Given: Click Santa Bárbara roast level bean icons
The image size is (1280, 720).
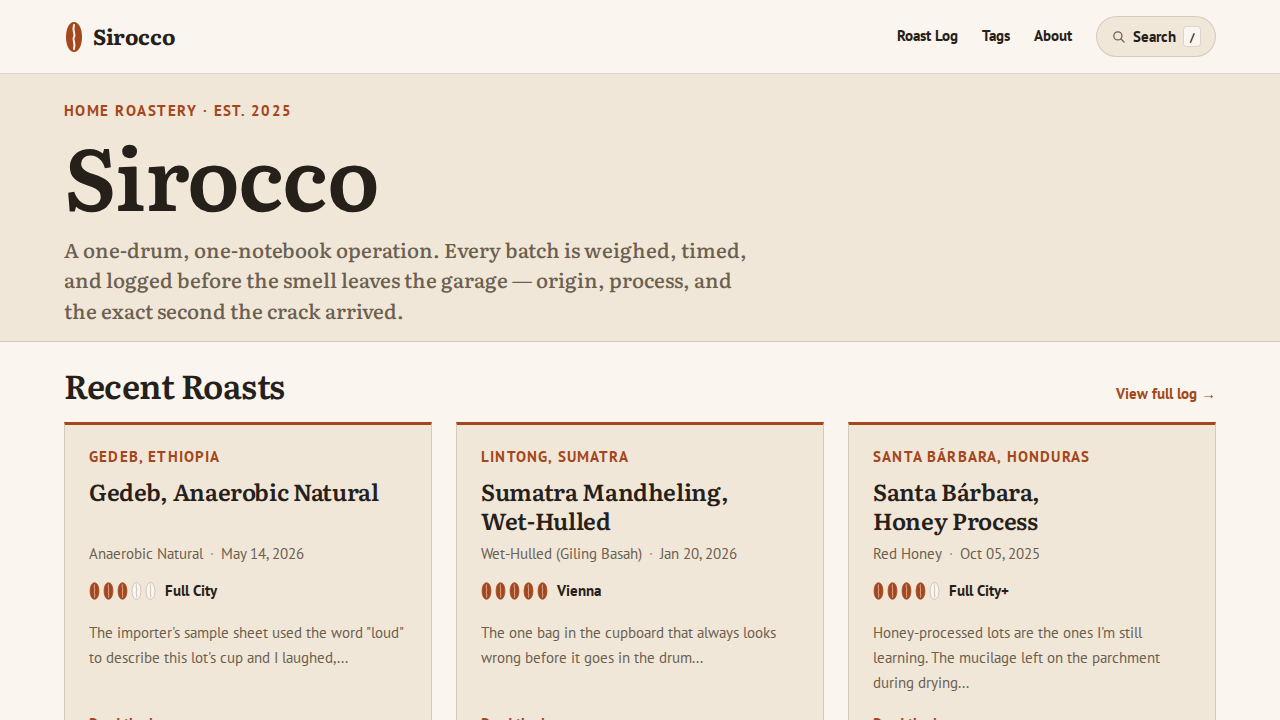Looking at the screenshot, I should click(907, 591).
